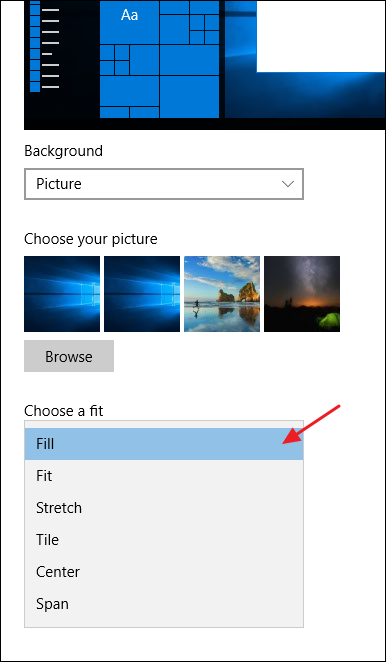Click the Background label above the dropdown
Image resolution: width=386 pixels, height=662 pixels.
63,151
